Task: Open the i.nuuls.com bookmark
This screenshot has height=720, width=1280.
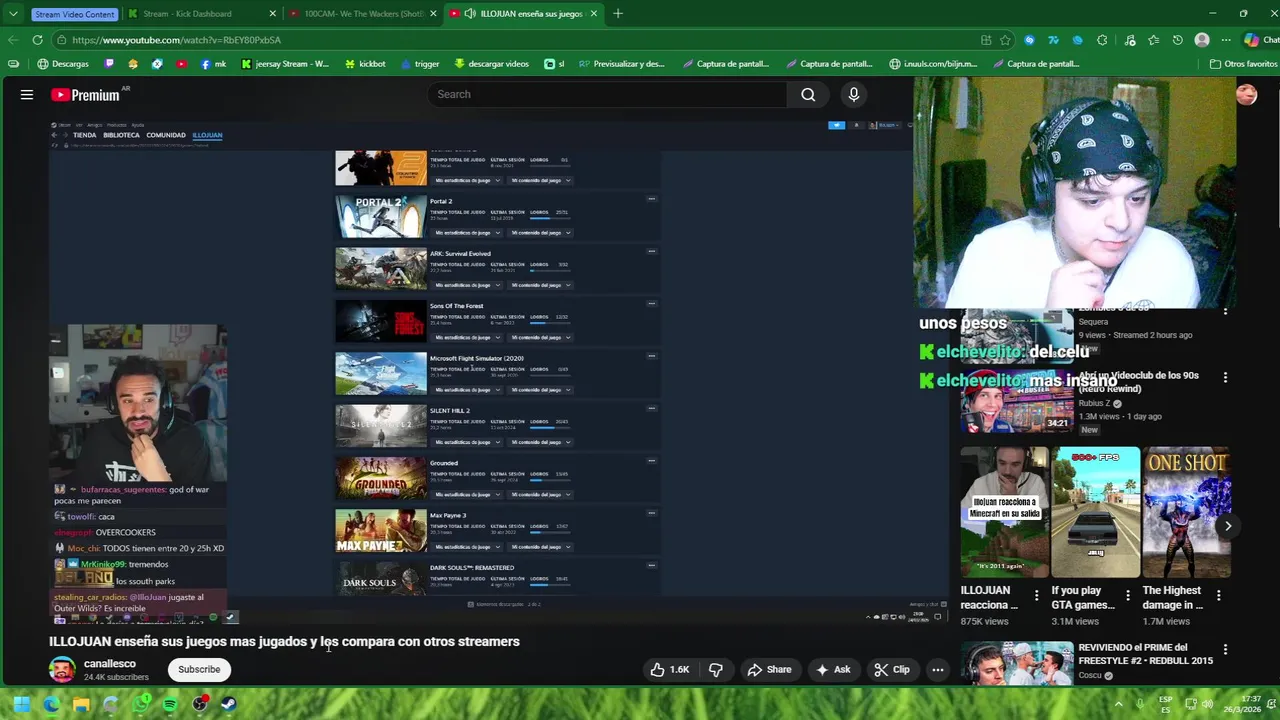Action: click(933, 64)
